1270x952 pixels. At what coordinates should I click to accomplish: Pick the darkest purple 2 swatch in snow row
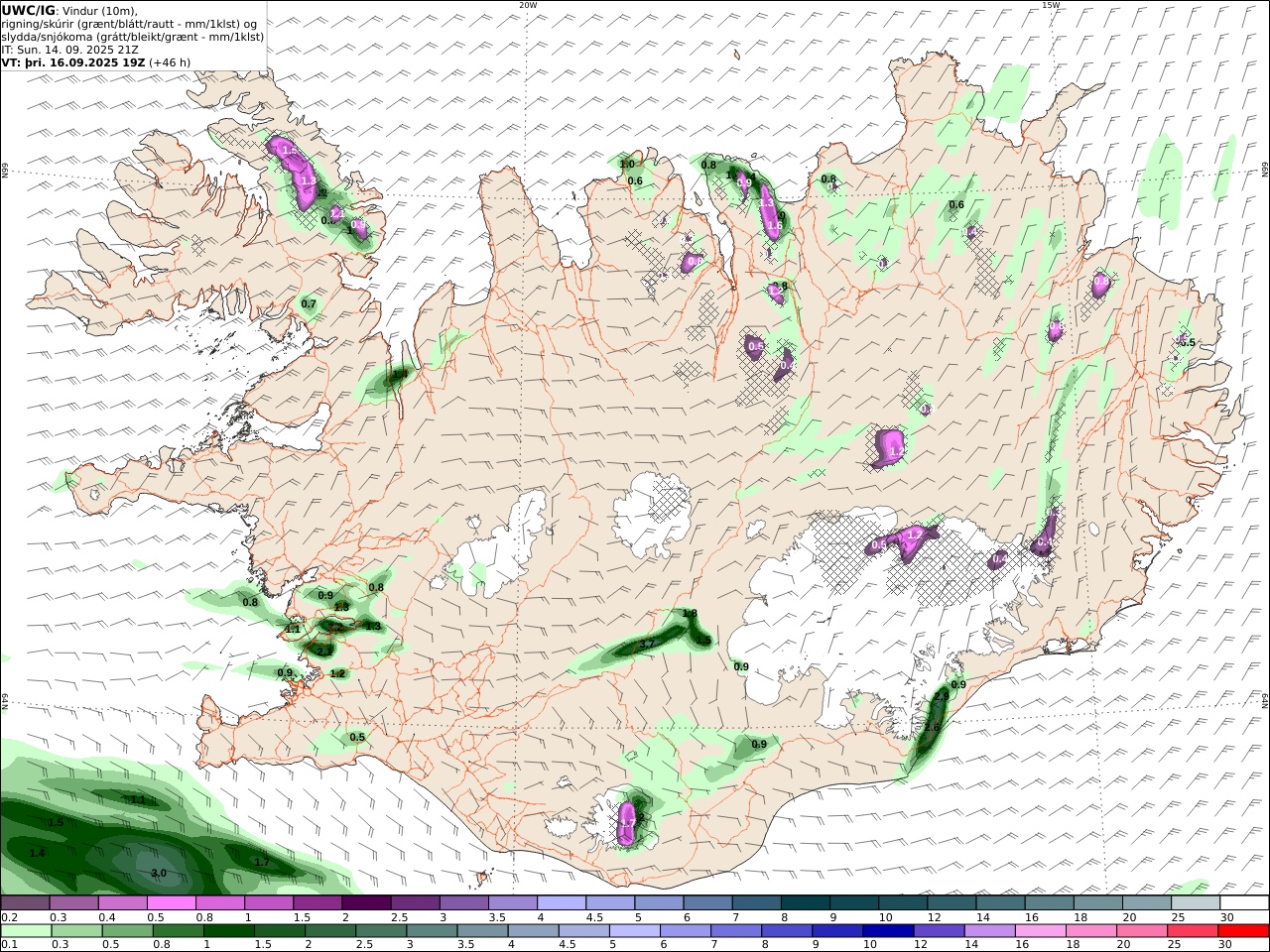coord(366,903)
